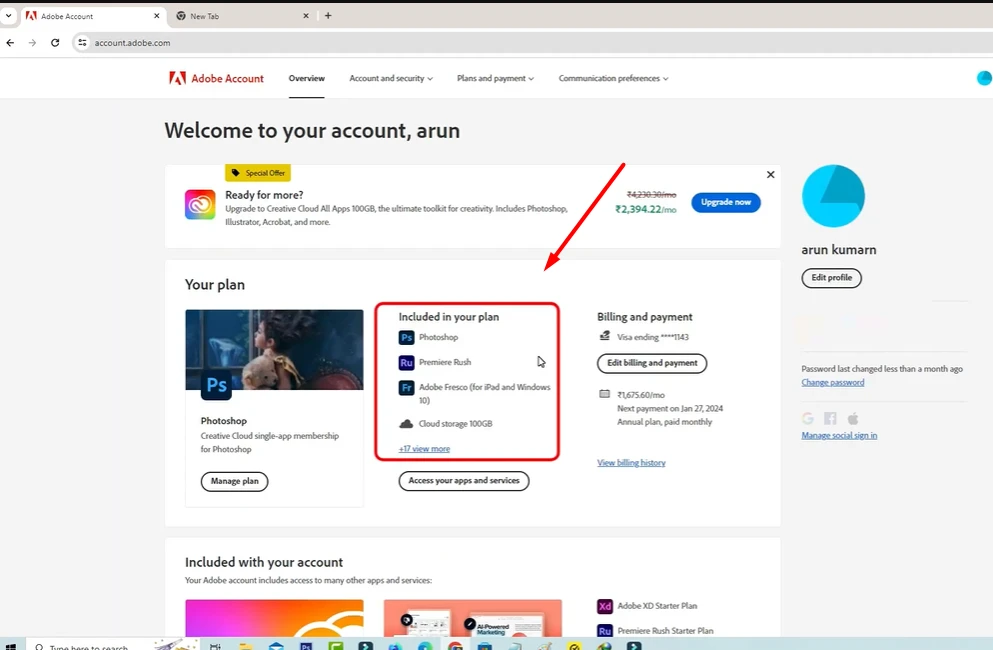Open the Overview tab
Image resolution: width=993 pixels, height=650 pixels.
click(307, 79)
